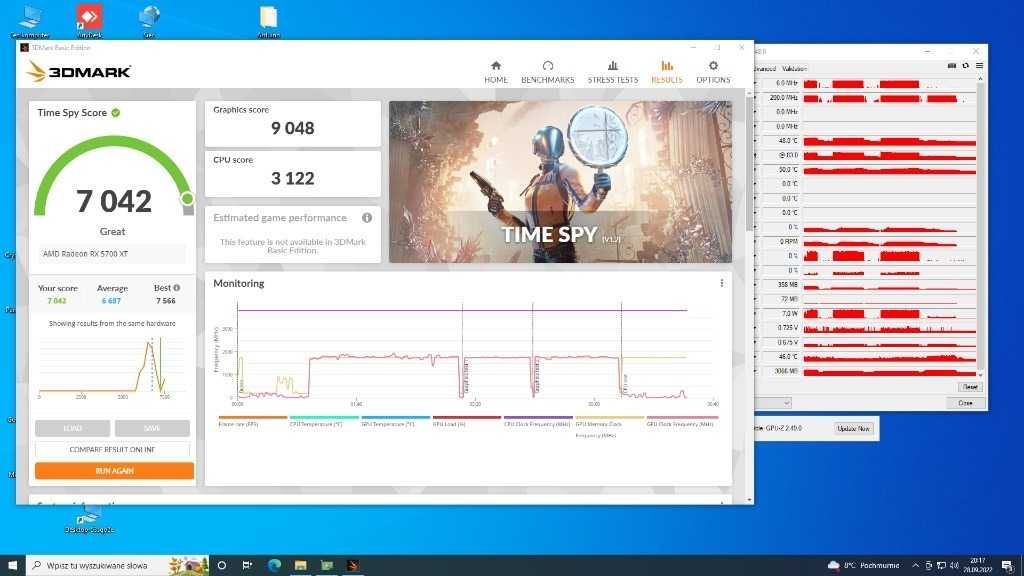
Task: Click the info icon next to Best score
Action: click(176, 287)
